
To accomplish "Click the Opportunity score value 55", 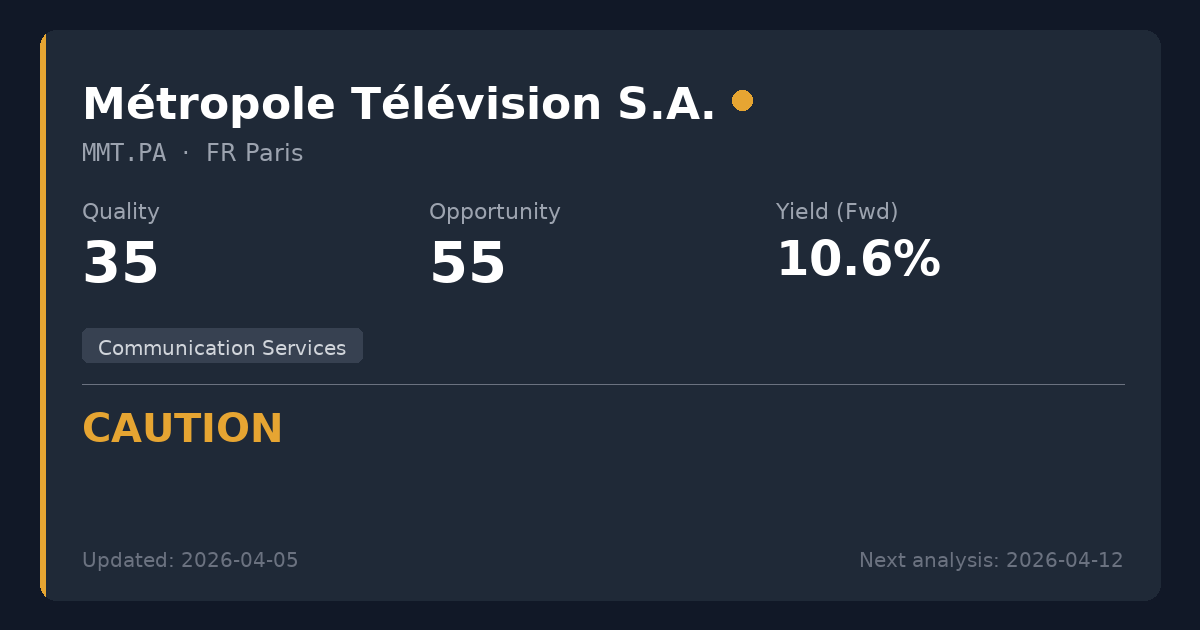I will pyautogui.click(x=467, y=264).
